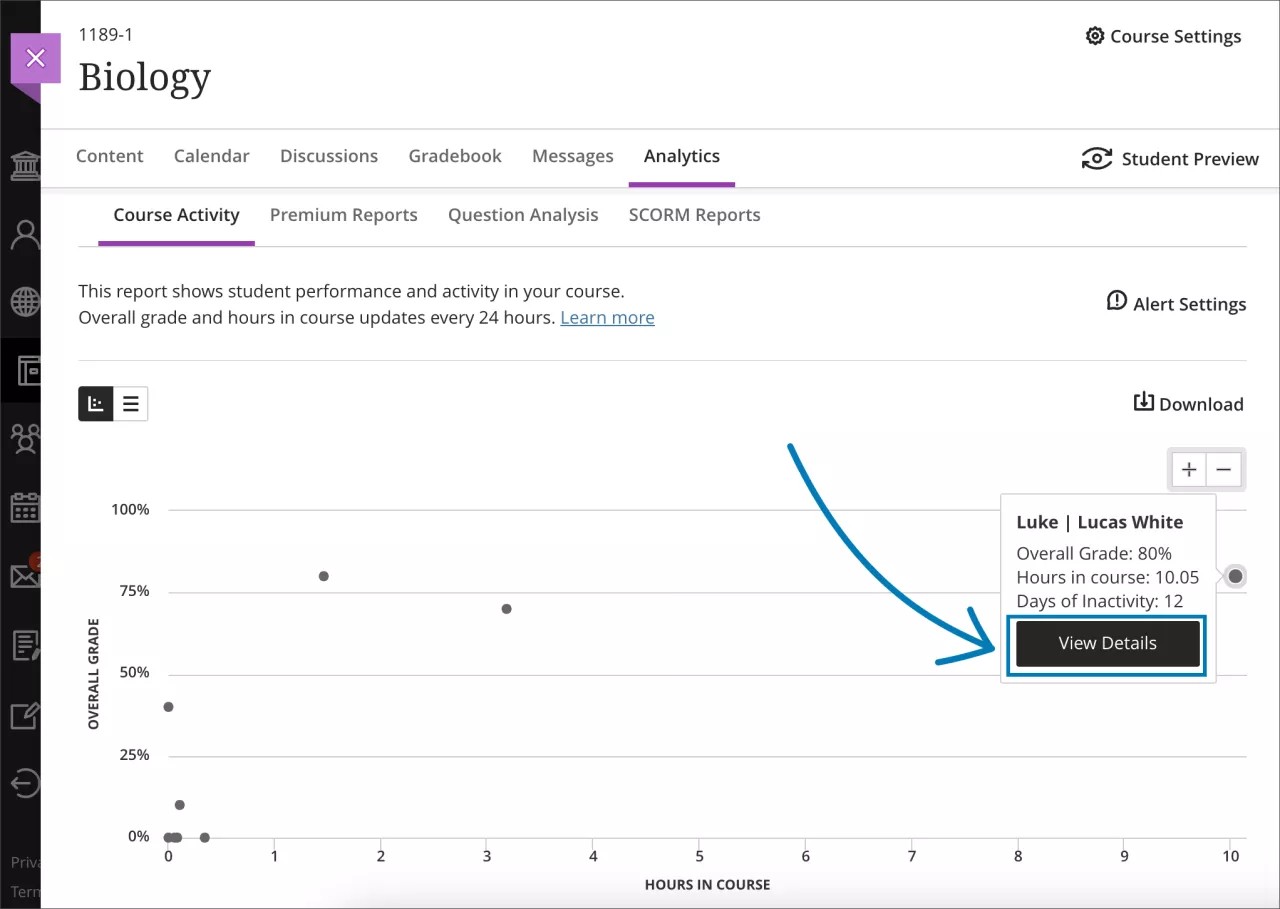Open the Learn more link
The image size is (1280, 909).
[x=607, y=317]
